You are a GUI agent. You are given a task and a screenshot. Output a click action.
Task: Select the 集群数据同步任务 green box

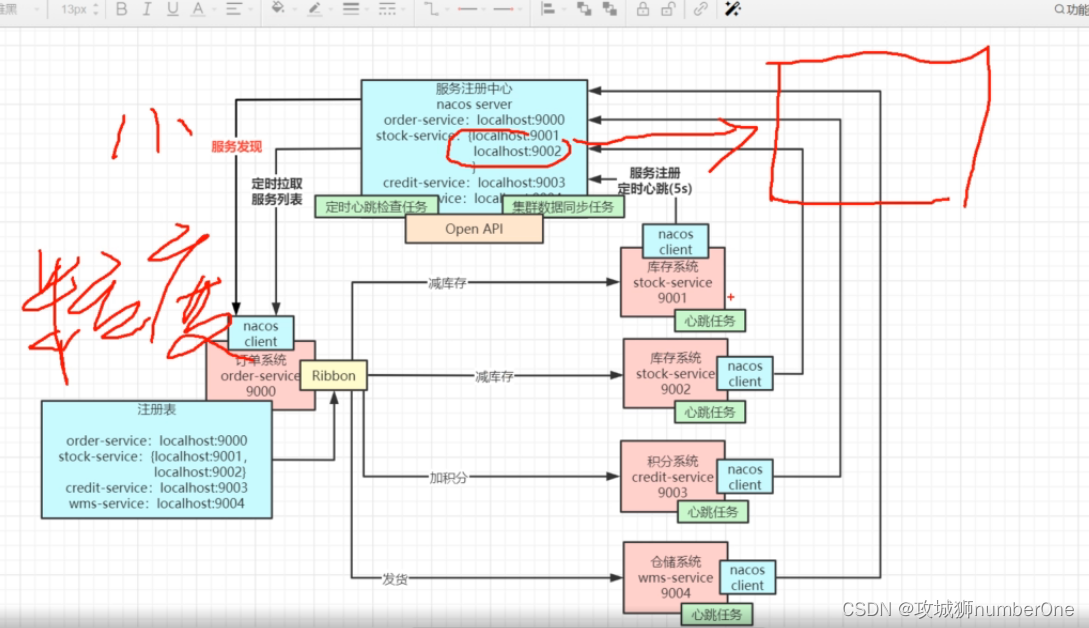point(563,206)
